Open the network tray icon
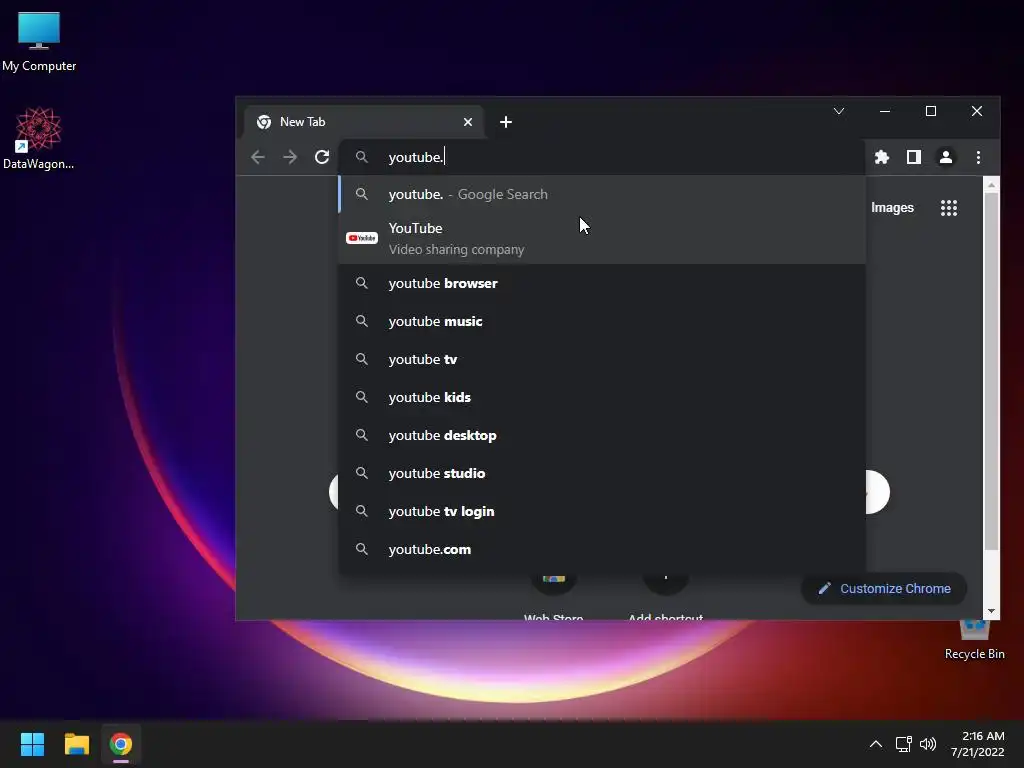Viewport: 1024px width, 768px height. (x=903, y=744)
